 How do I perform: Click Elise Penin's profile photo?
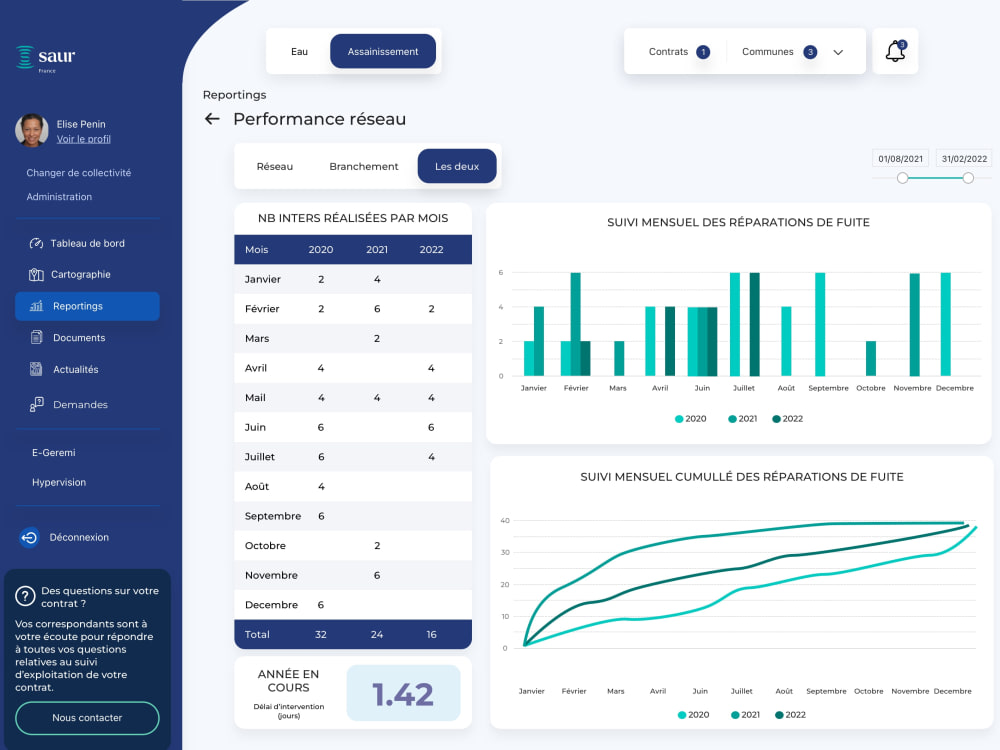pyautogui.click(x=32, y=130)
